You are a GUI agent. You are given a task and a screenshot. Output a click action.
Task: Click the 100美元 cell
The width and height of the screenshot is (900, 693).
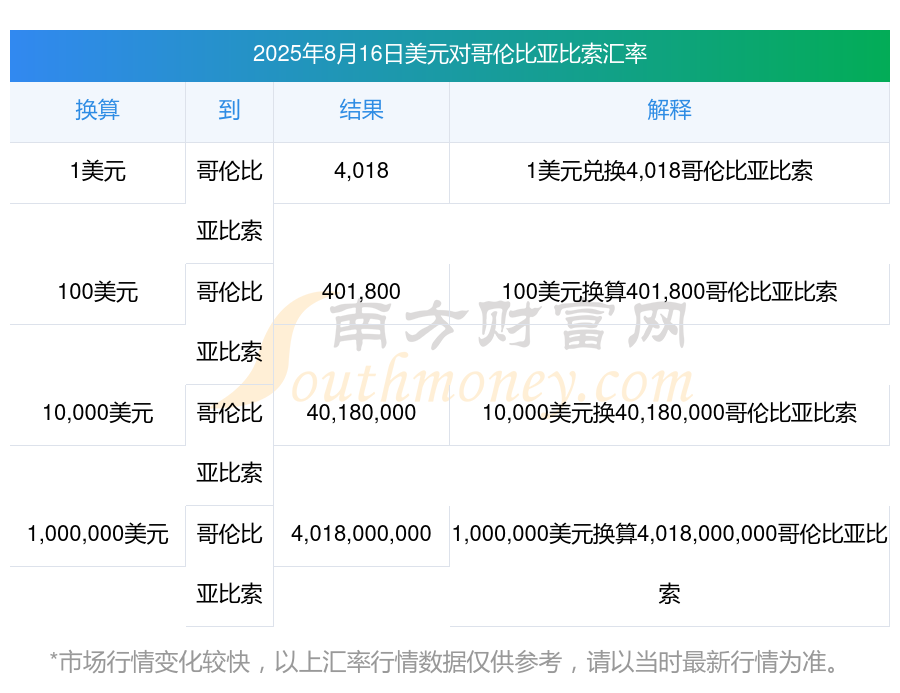[98, 292]
